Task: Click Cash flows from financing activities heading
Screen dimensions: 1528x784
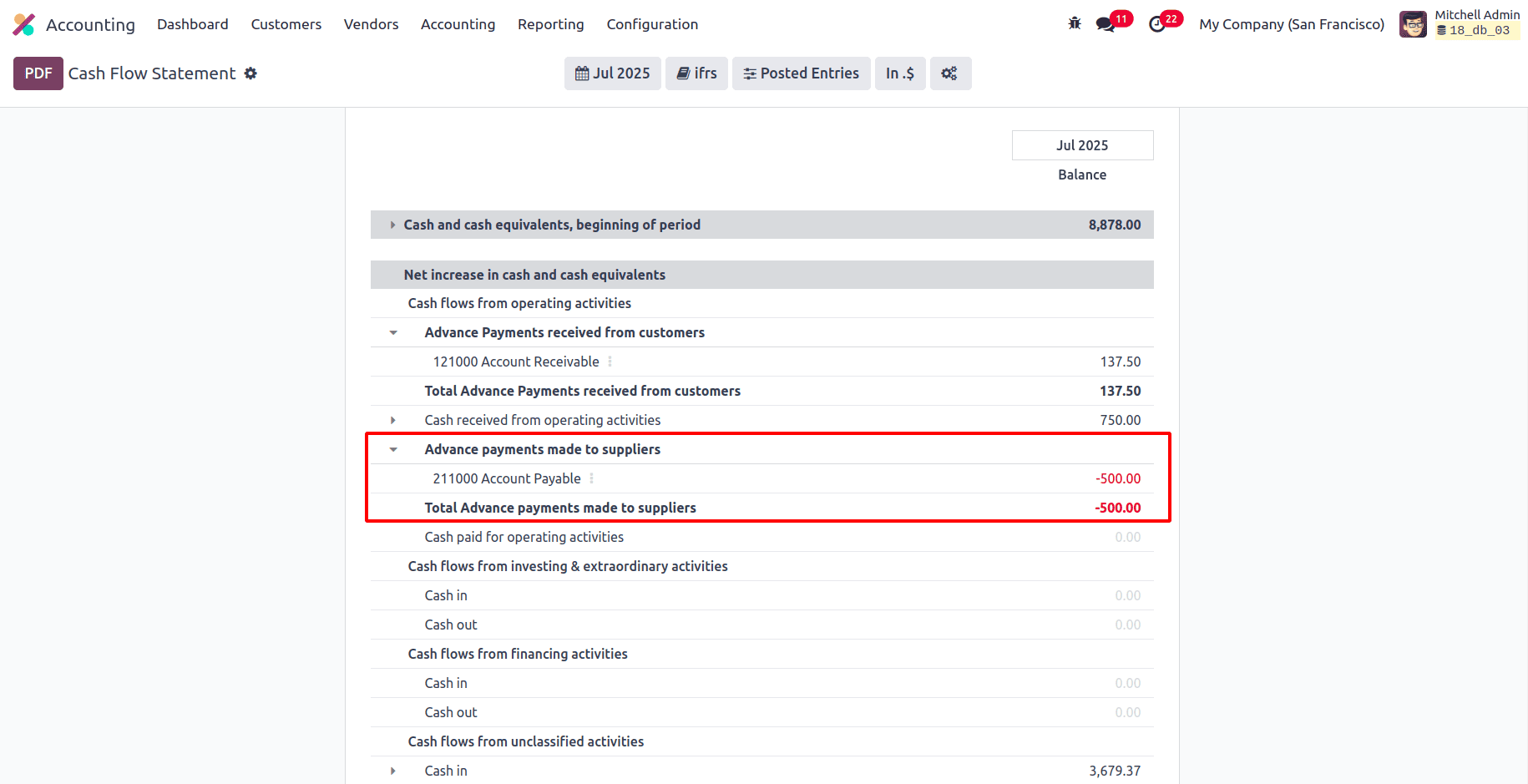Action: [x=518, y=654]
